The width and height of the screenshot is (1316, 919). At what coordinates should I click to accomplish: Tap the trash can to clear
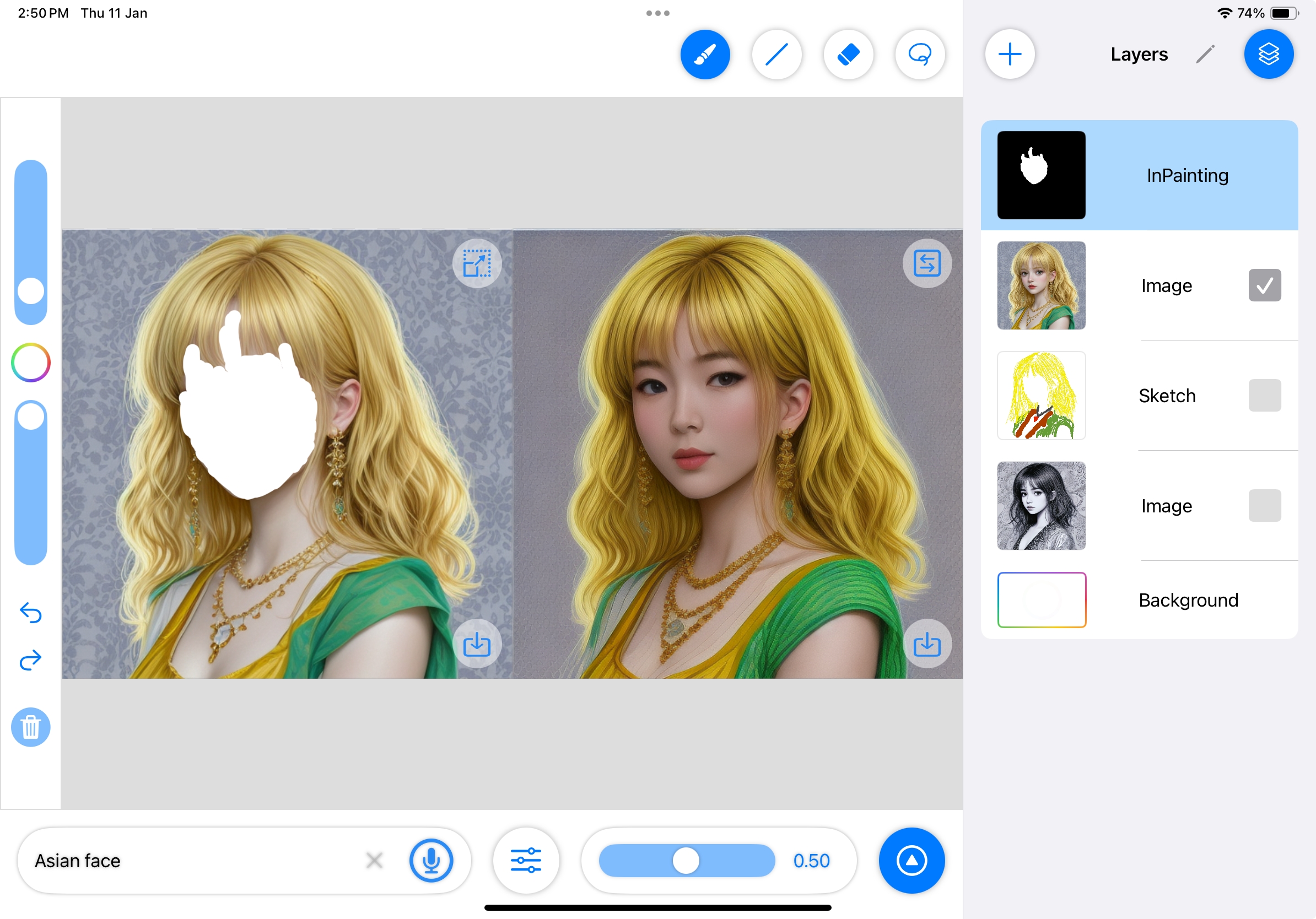click(31, 727)
